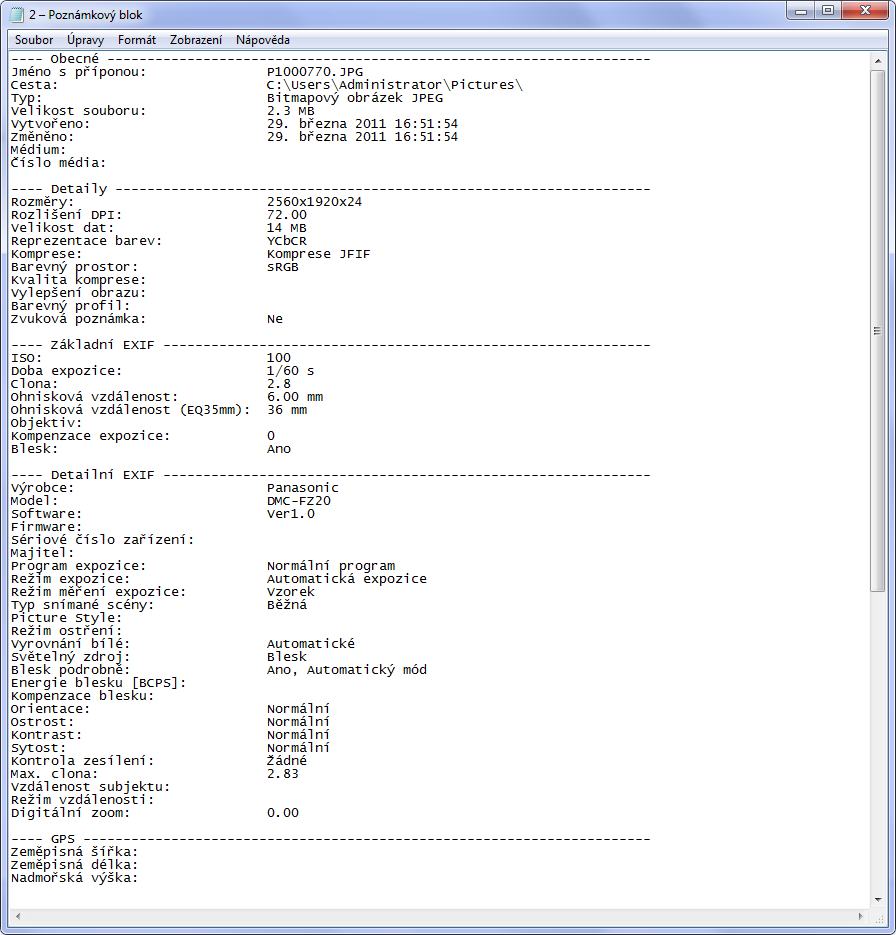This screenshot has width=896, height=935.
Task: Click the path C:\Users\Administrator\Pictures\
Action: 395,85
